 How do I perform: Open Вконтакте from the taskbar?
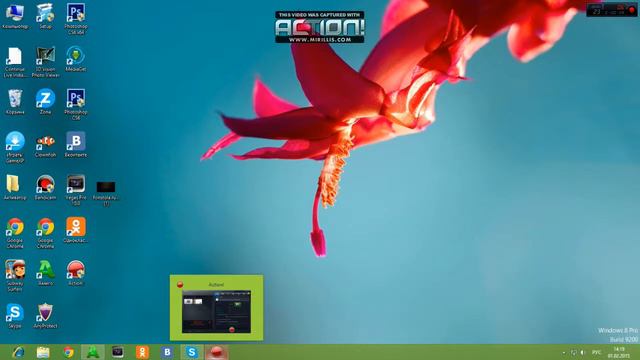(x=167, y=352)
